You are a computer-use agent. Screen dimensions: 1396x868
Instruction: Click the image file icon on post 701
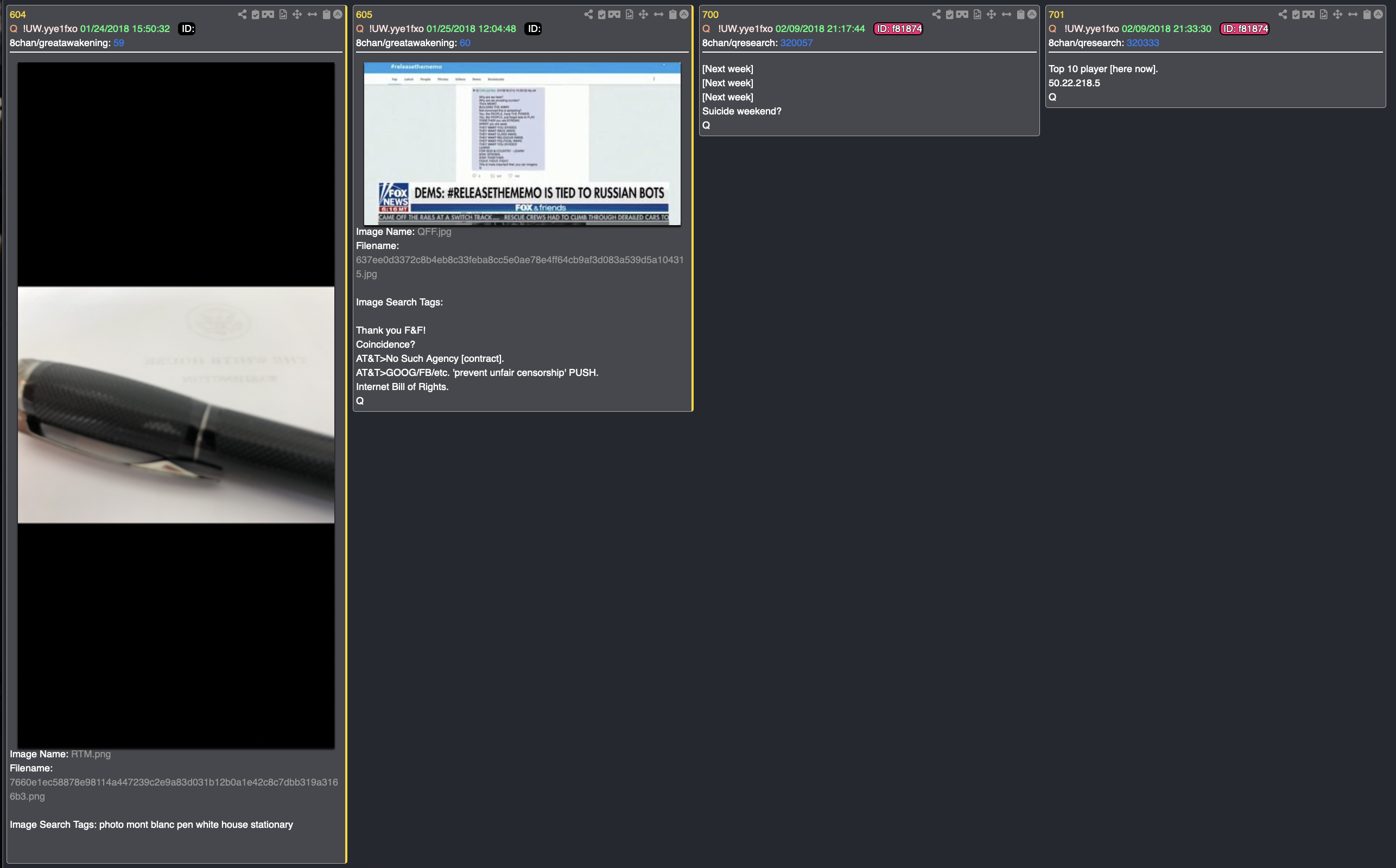[1324, 14]
